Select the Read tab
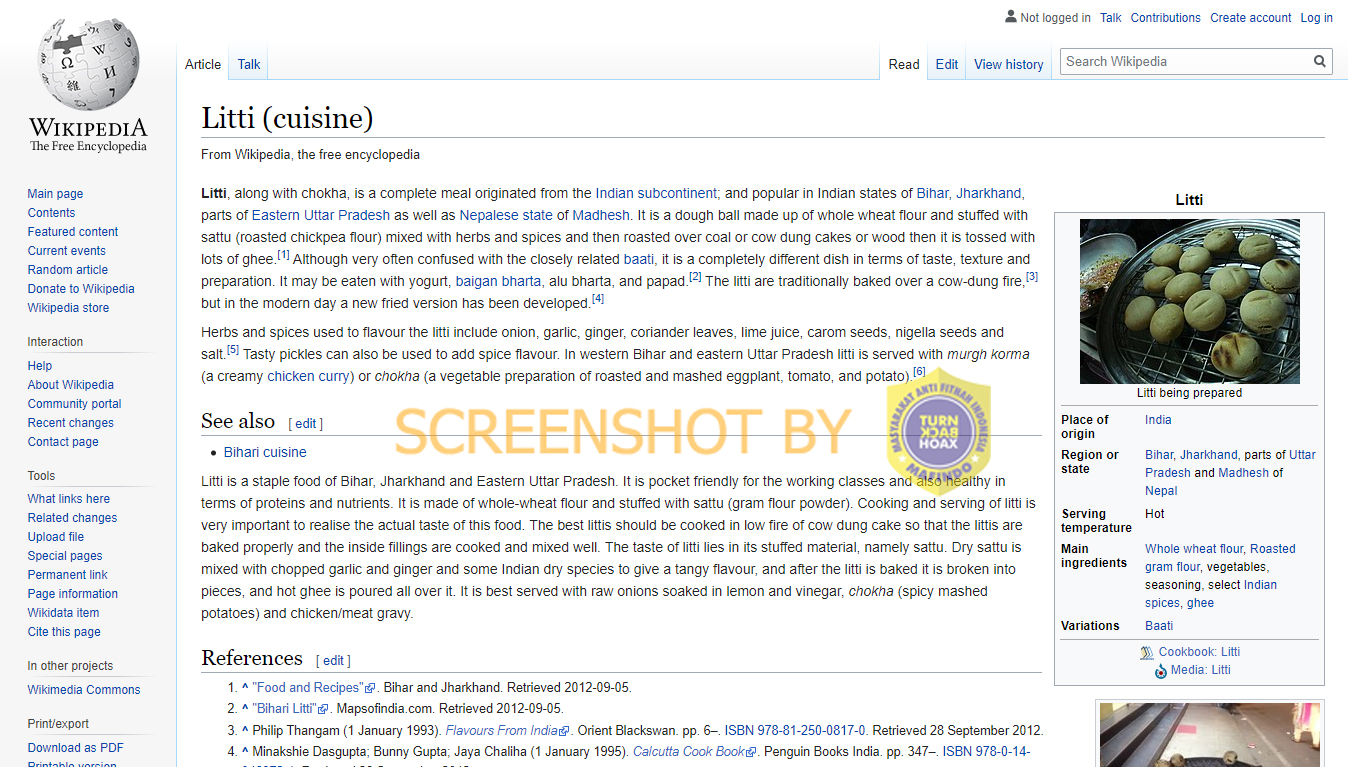 tap(904, 64)
